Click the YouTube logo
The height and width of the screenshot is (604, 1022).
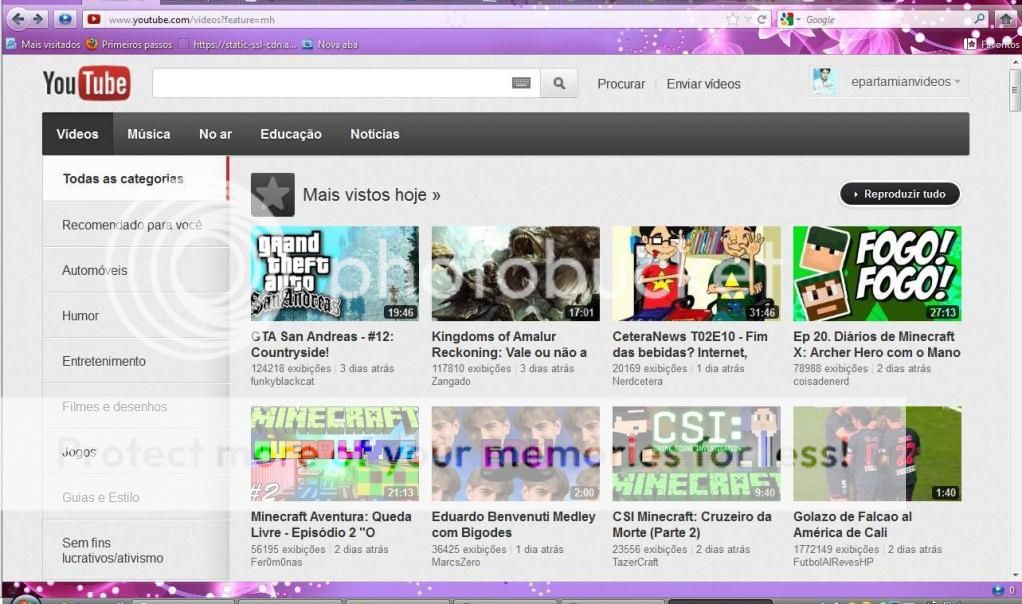pos(86,84)
